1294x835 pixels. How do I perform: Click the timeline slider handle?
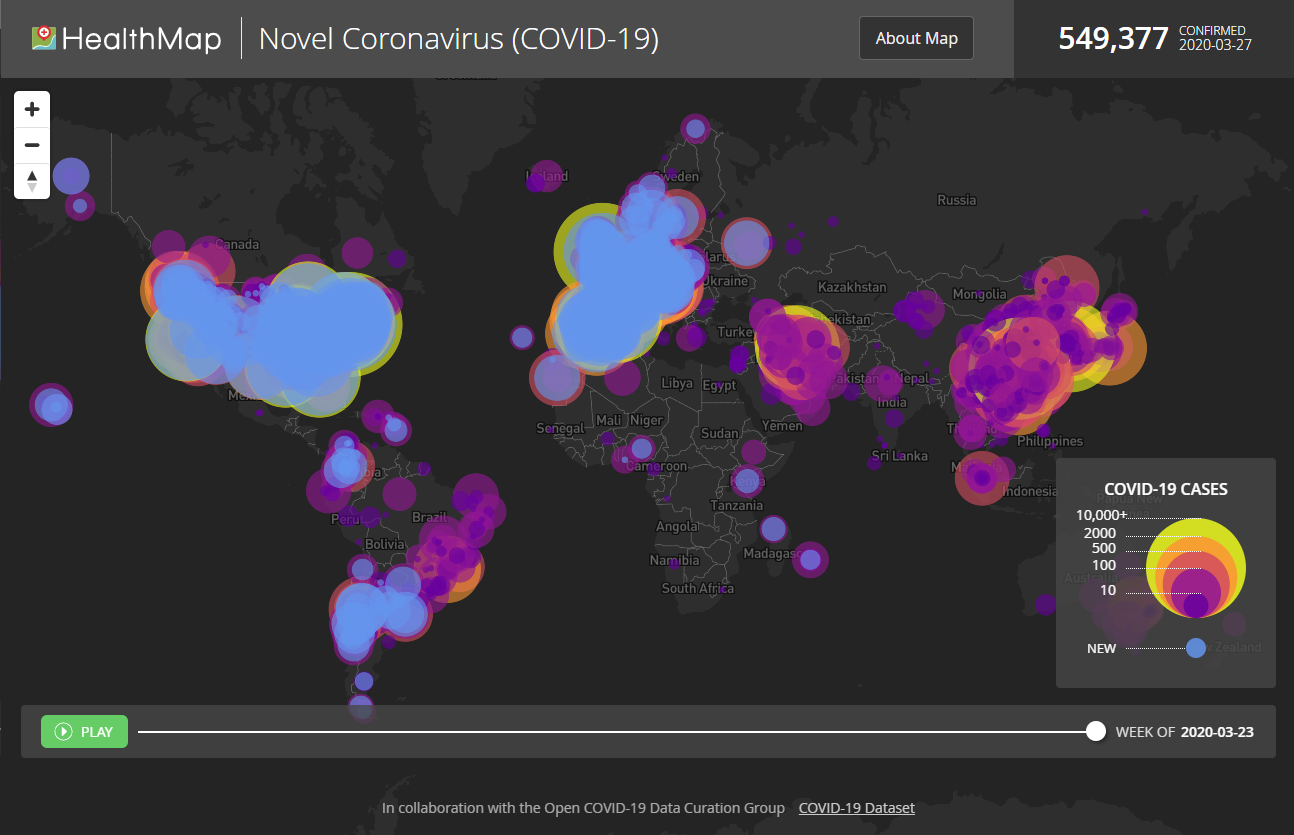pos(1096,731)
